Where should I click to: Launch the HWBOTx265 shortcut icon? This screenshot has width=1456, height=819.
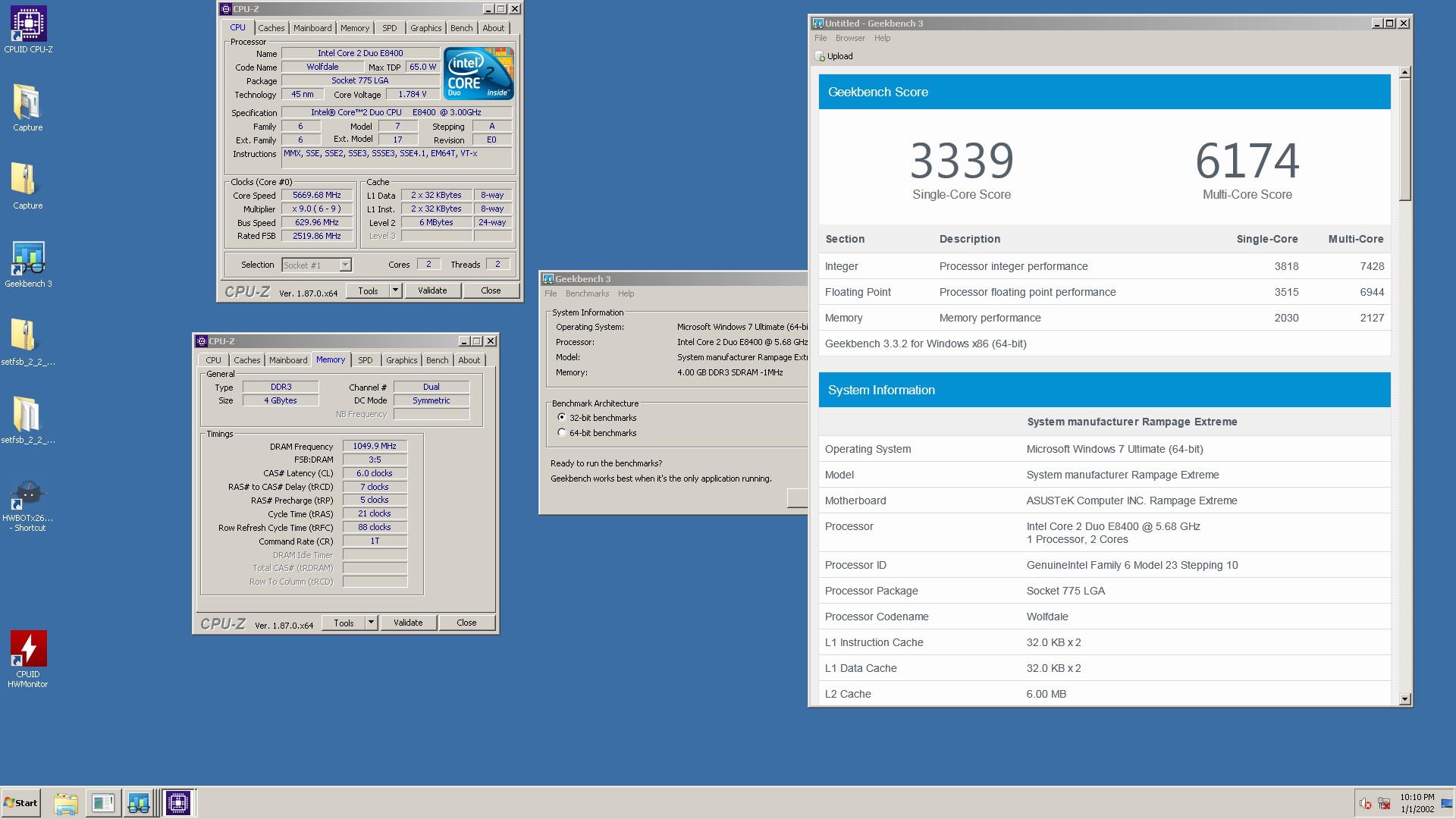pyautogui.click(x=28, y=493)
